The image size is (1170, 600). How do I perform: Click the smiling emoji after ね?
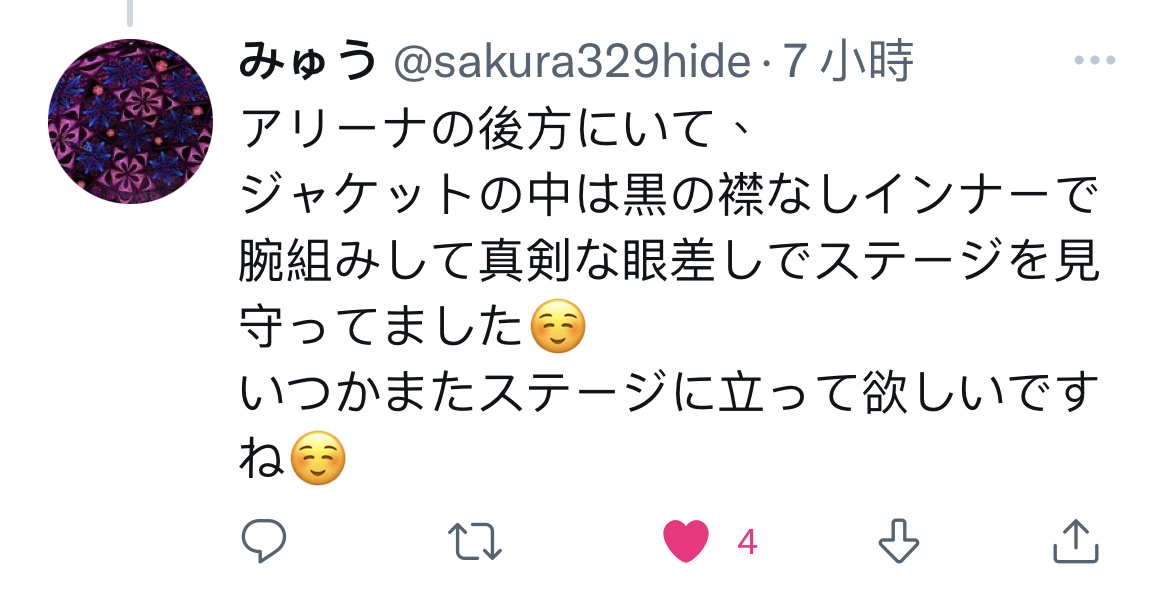pyautogui.click(x=317, y=457)
